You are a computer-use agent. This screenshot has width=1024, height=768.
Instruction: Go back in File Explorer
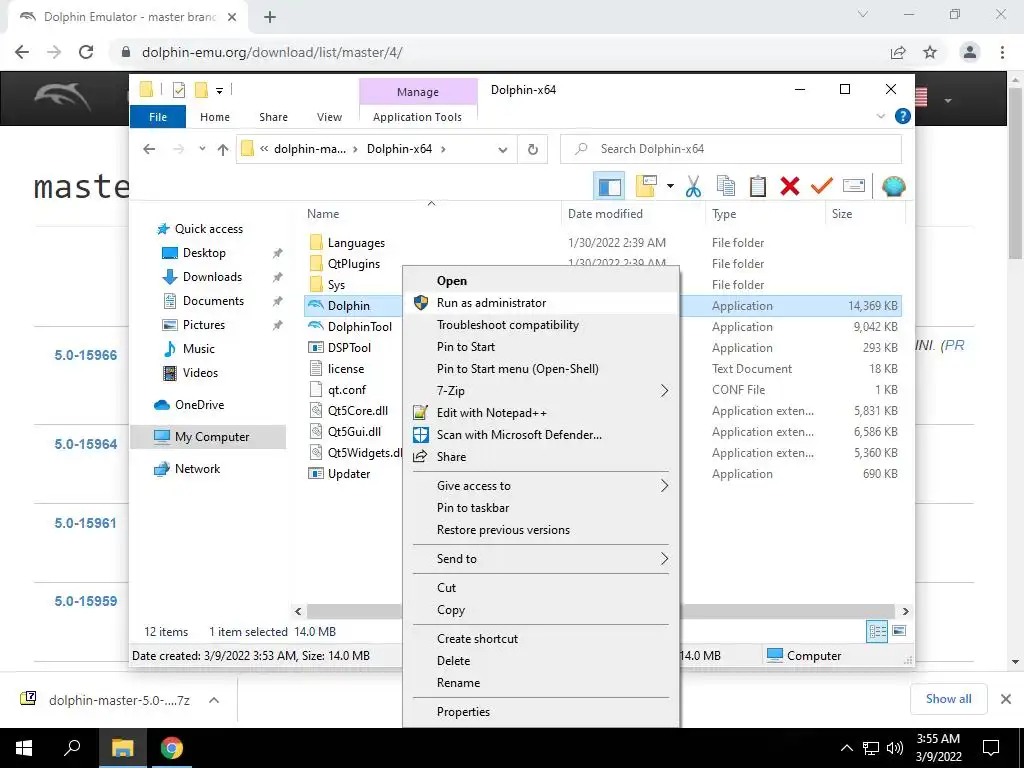[149, 150]
